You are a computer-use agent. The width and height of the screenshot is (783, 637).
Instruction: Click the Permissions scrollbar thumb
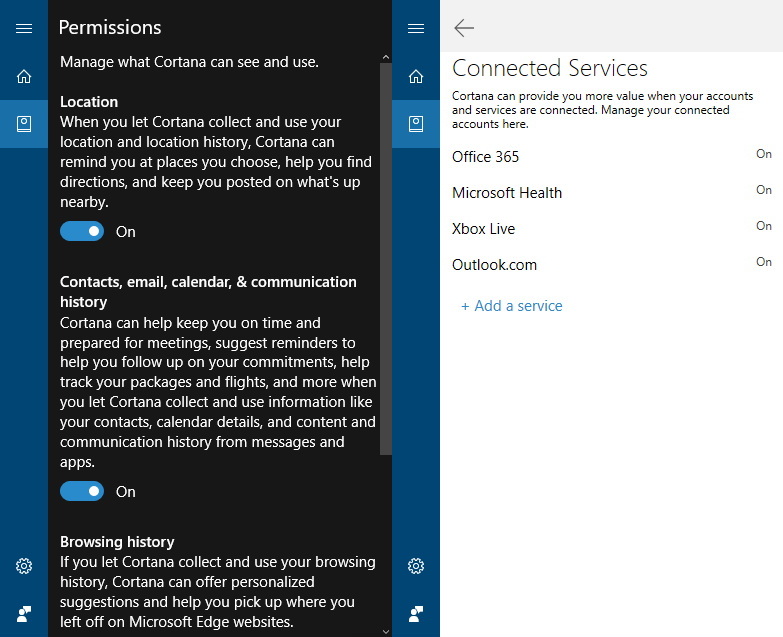click(386, 259)
